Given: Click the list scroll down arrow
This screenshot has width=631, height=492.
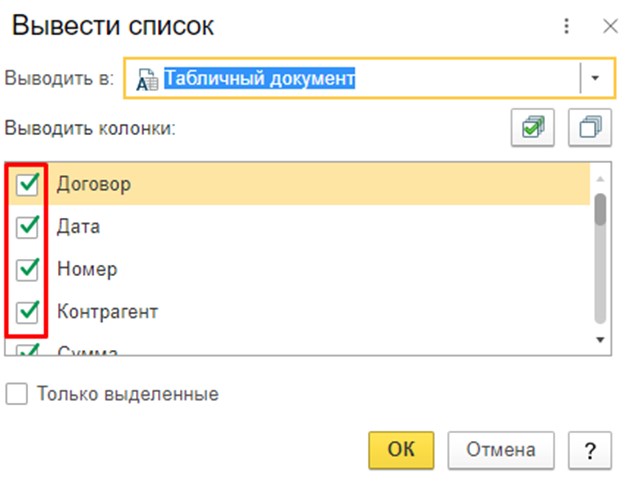Looking at the screenshot, I should (x=600, y=340).
